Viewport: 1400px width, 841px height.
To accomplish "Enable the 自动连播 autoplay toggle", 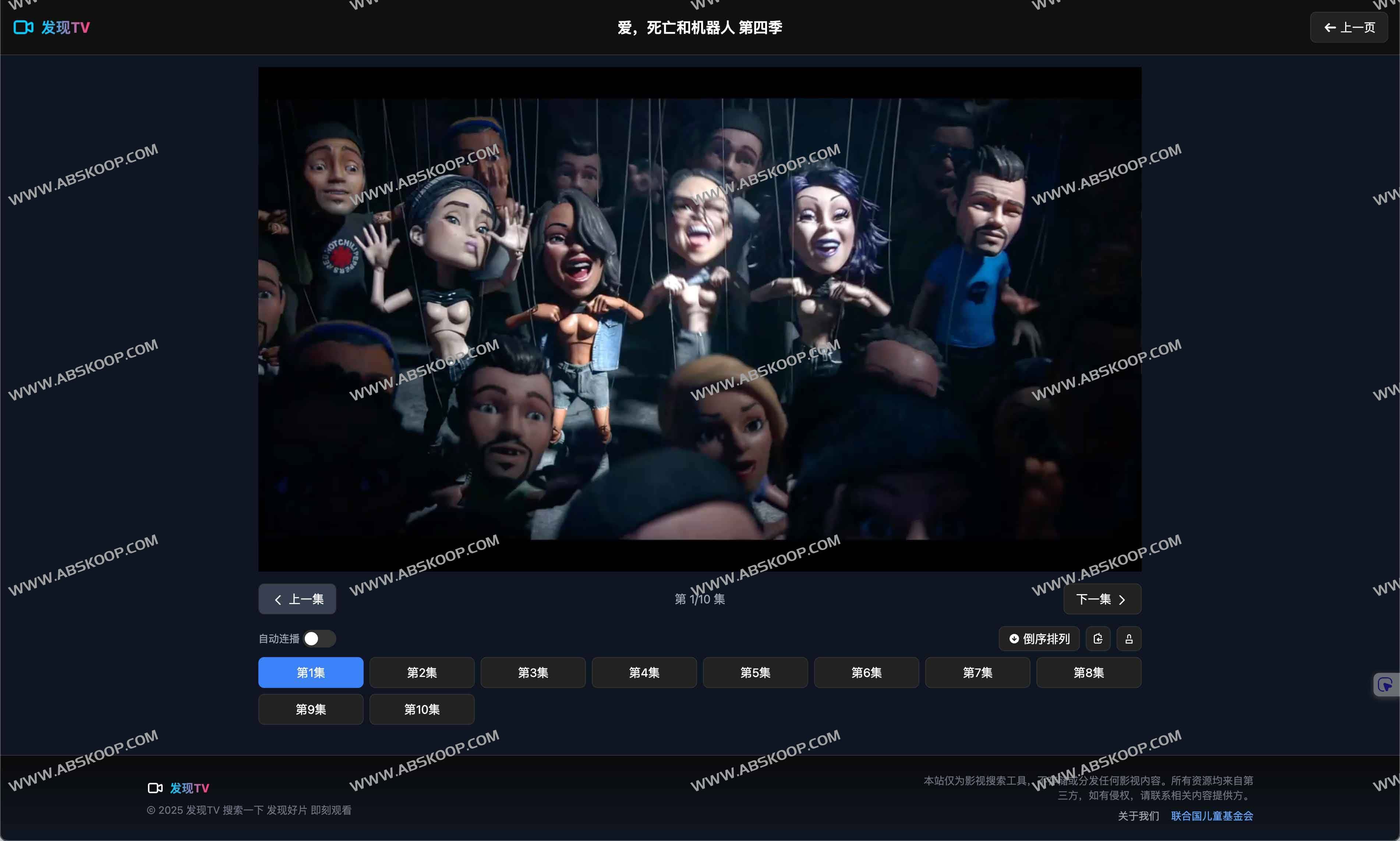I will point(320,638).
